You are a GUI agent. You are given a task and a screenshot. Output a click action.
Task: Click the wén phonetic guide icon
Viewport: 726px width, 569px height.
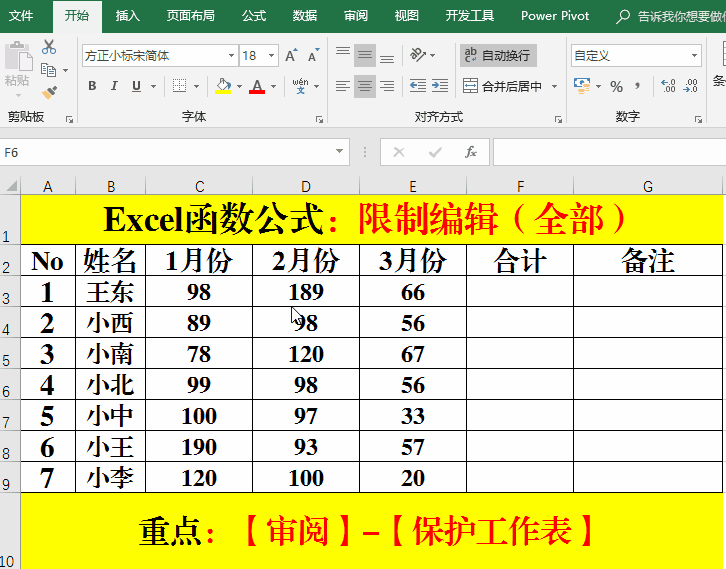pos(300,86)
